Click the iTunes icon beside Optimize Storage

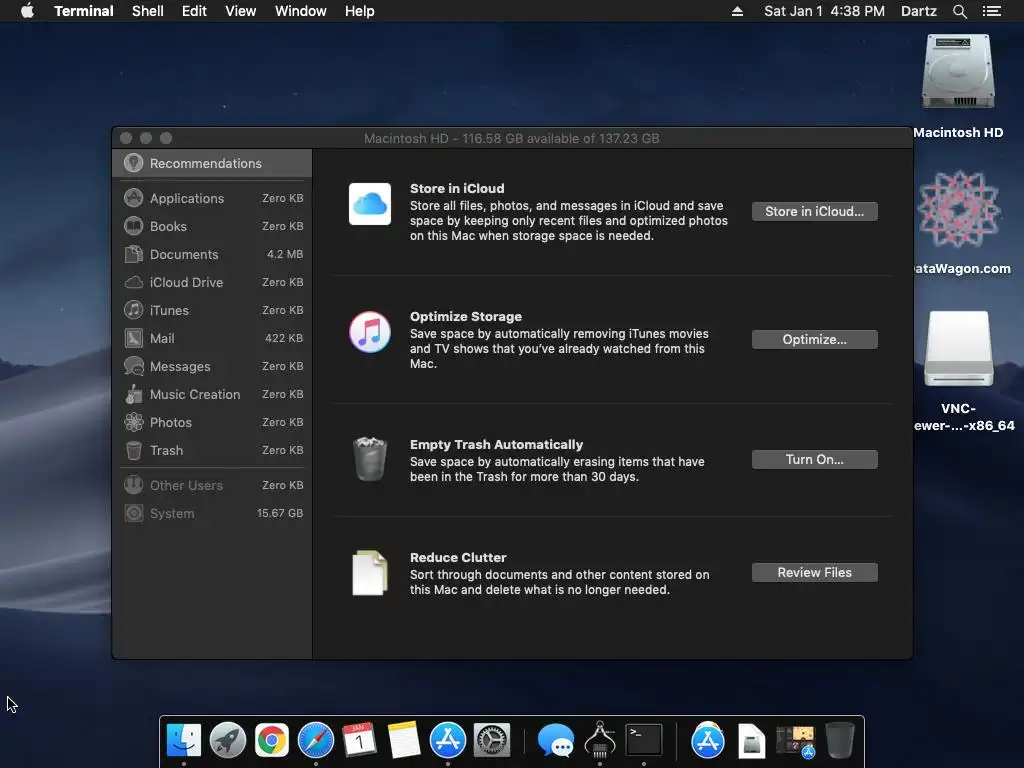370,332
